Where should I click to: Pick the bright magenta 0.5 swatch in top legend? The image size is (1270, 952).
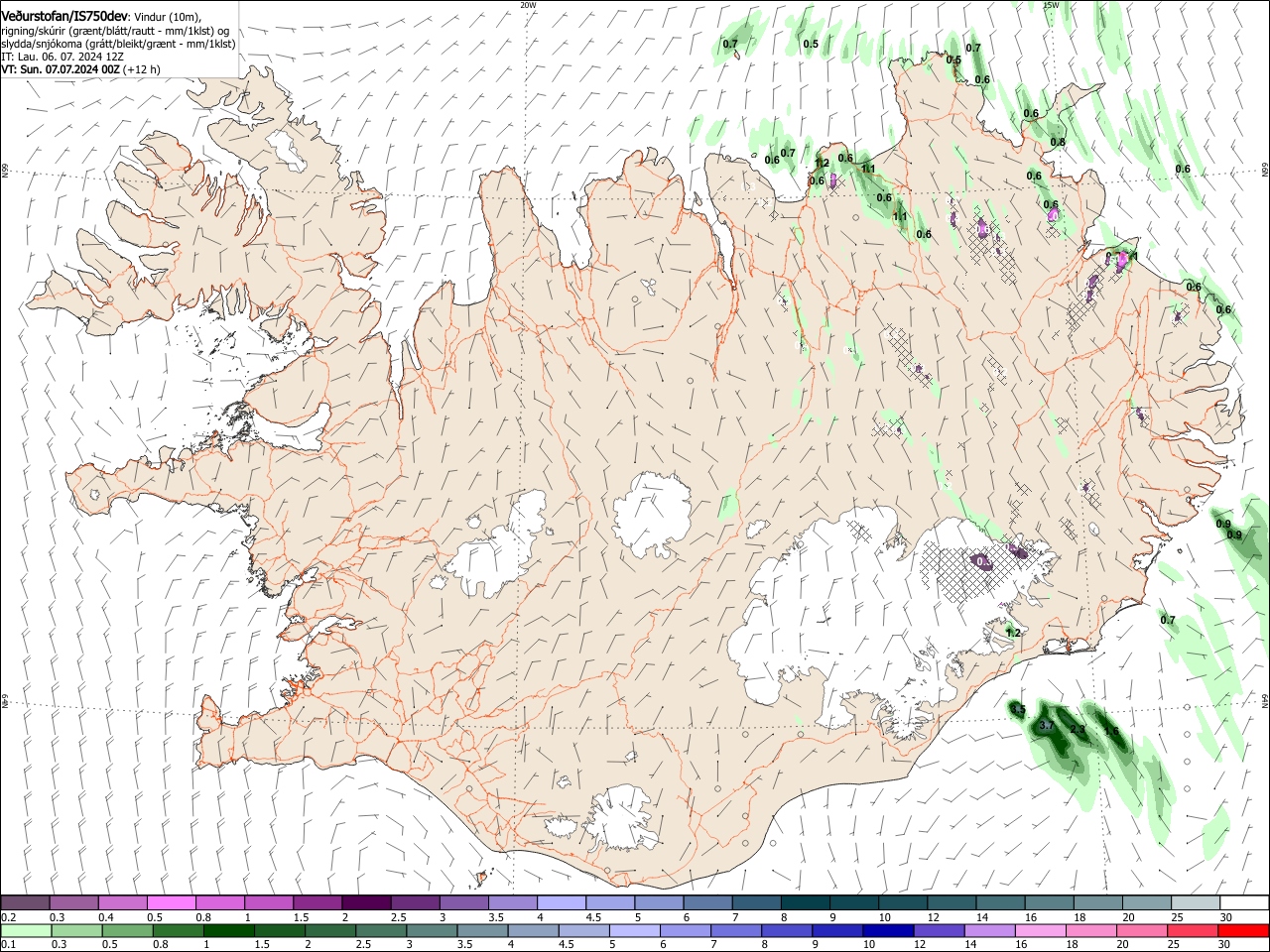171,903
